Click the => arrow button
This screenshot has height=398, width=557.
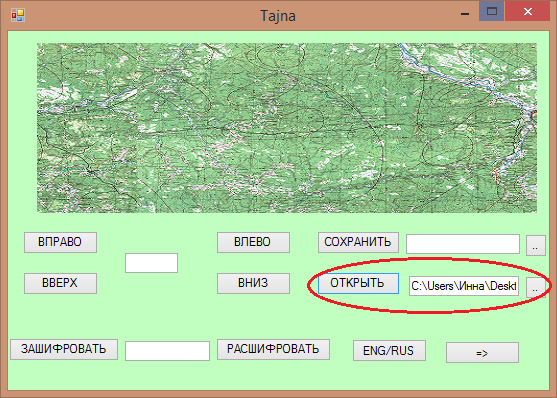(x=482, y=353)
